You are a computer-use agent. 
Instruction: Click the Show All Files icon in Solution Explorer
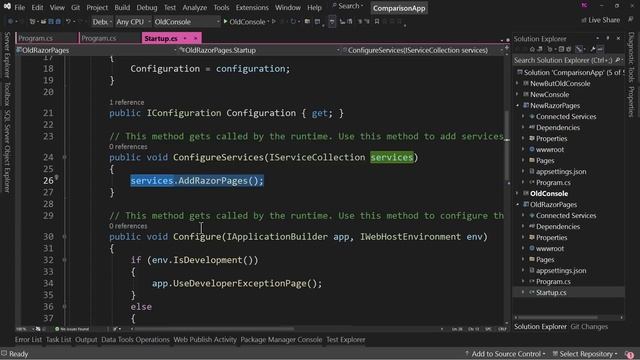pos(569,49)
